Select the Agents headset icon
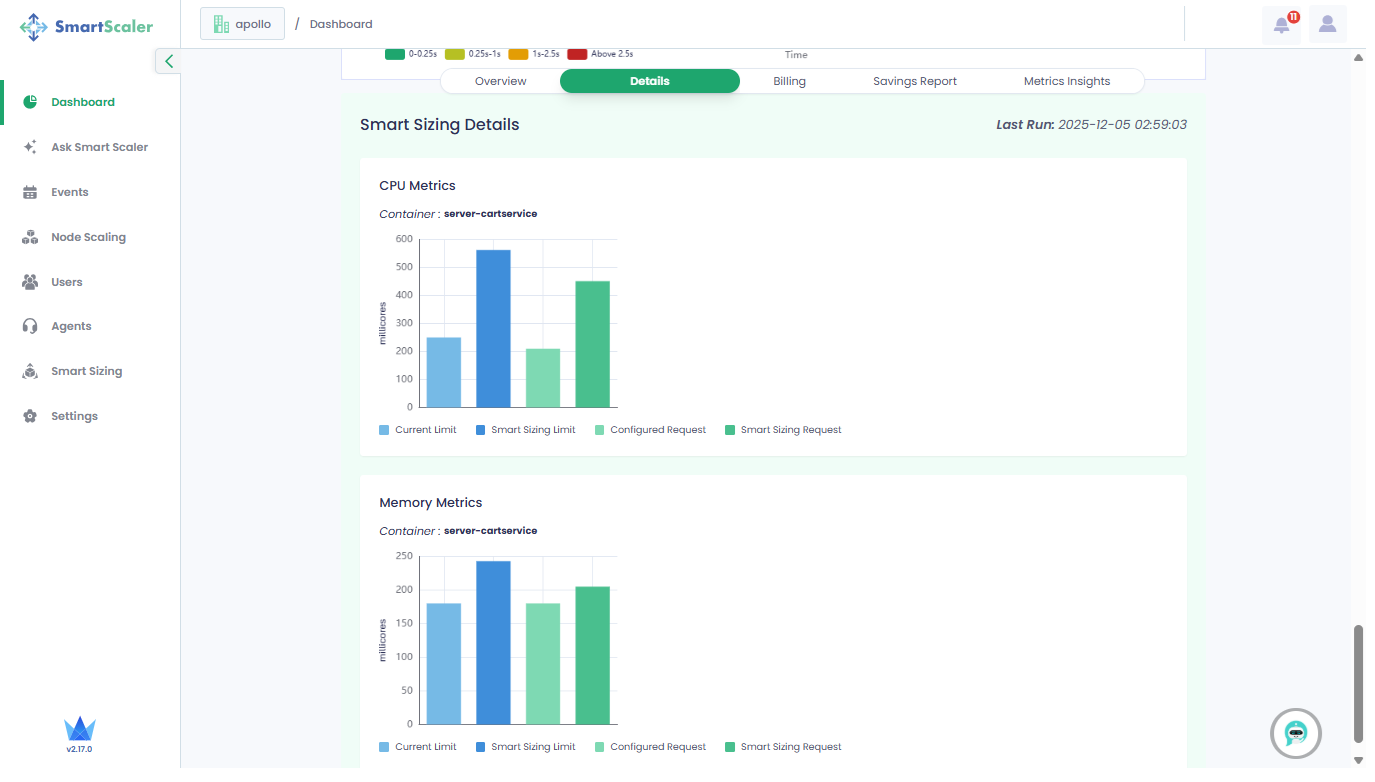The width and height of the screenshot is (1375, 782). pos(30,326)
